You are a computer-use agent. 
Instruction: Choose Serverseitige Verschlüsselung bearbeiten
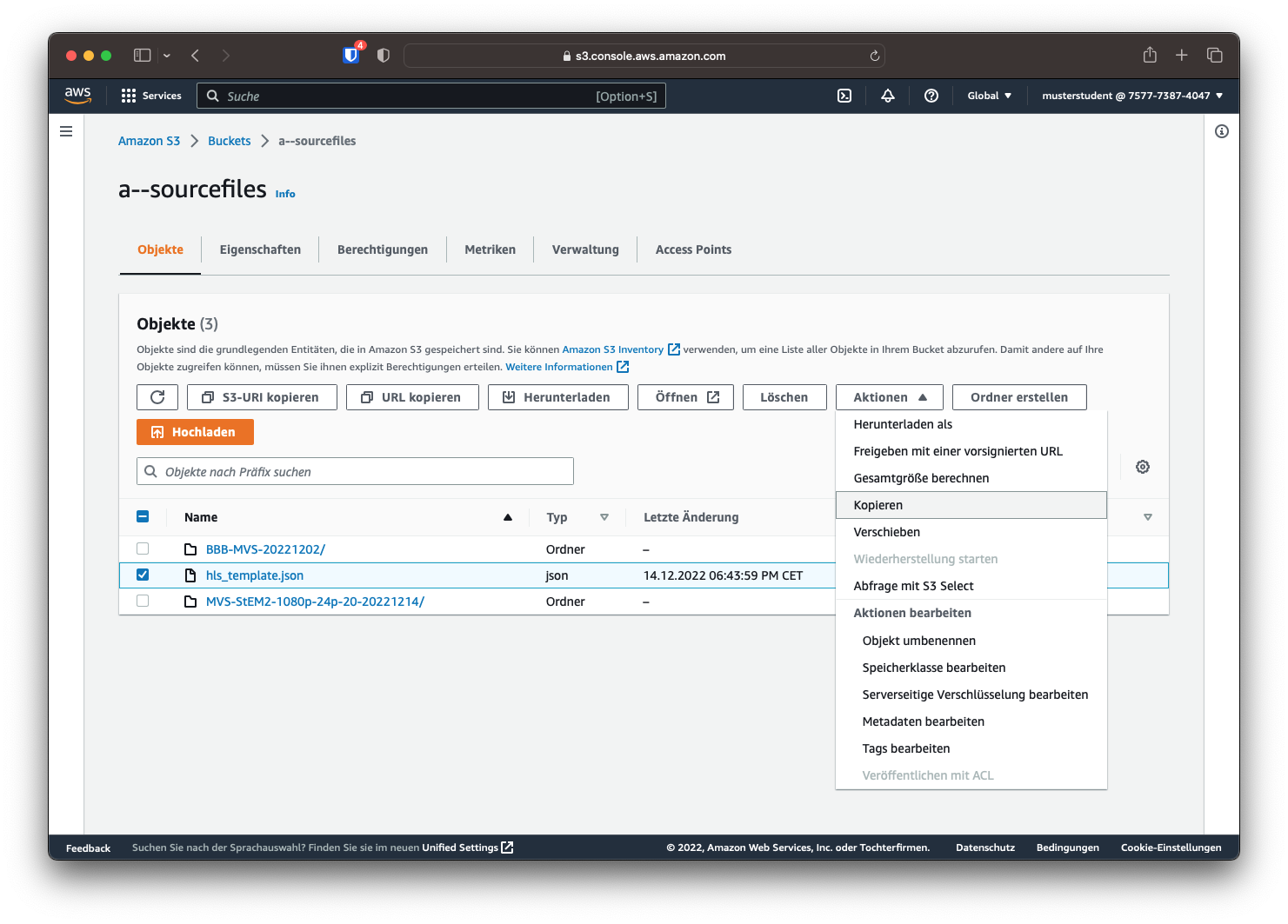pyautogui.click(x=971, y=695)
